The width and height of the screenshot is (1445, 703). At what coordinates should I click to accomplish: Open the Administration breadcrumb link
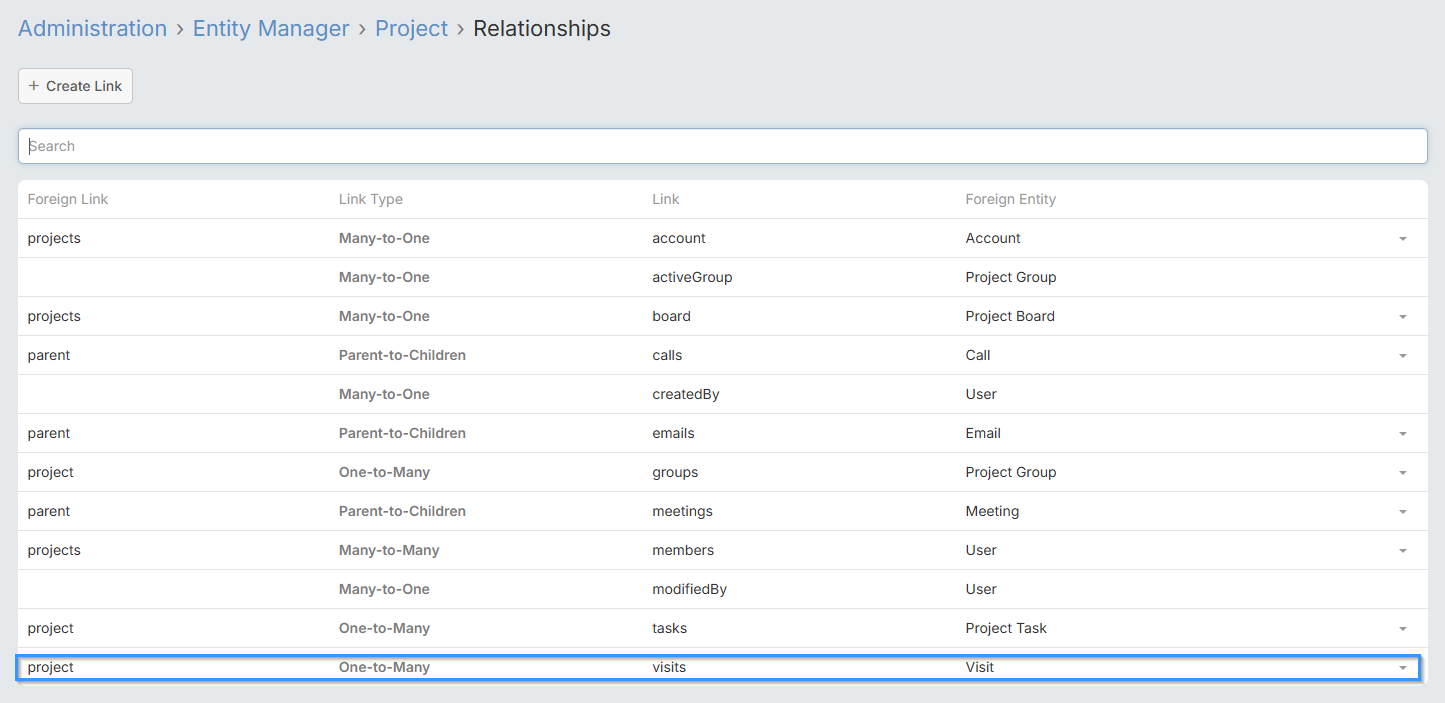point(92,29)
